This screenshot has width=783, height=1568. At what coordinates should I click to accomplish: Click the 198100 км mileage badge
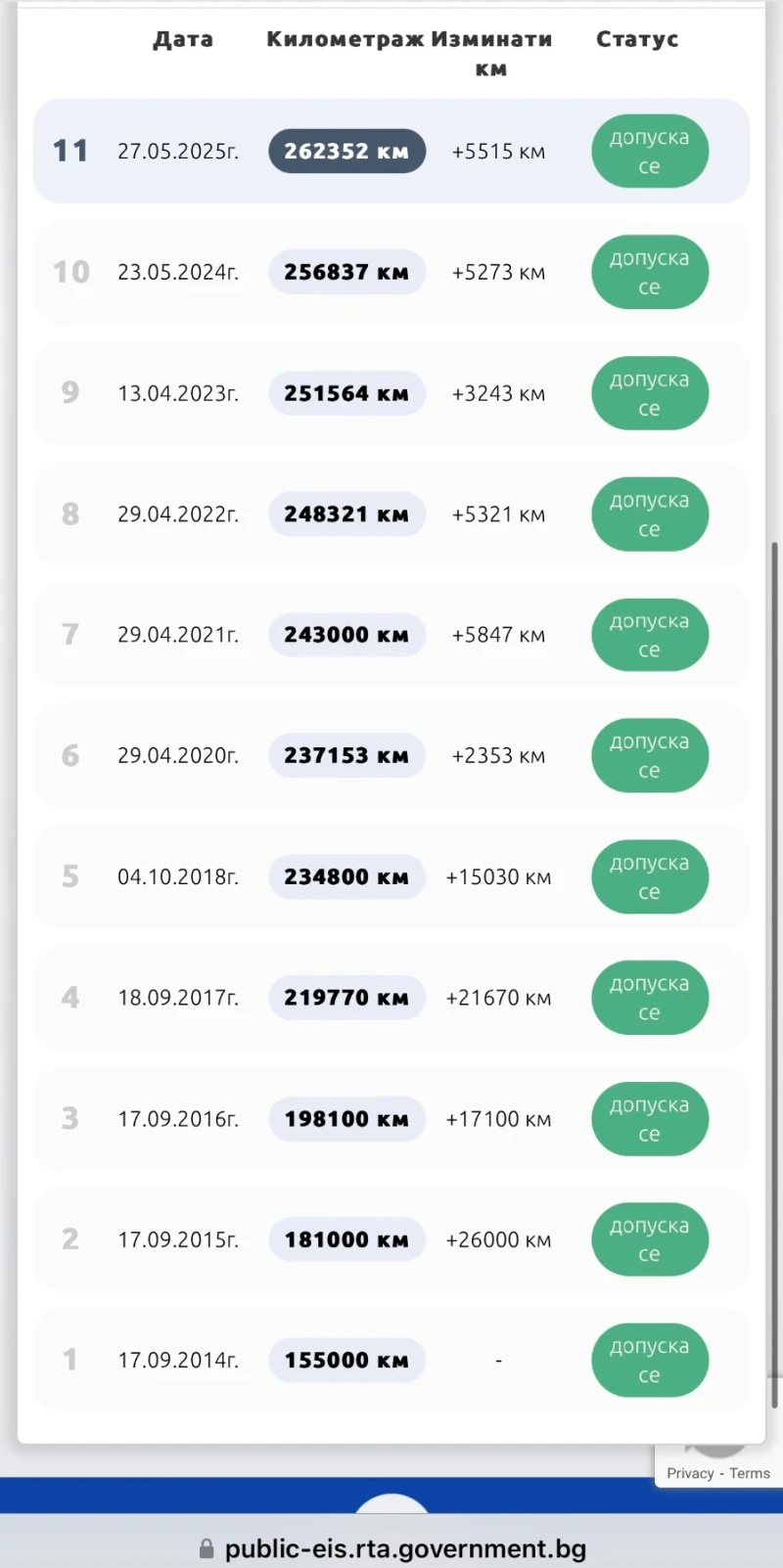(x=346, y=1119)
